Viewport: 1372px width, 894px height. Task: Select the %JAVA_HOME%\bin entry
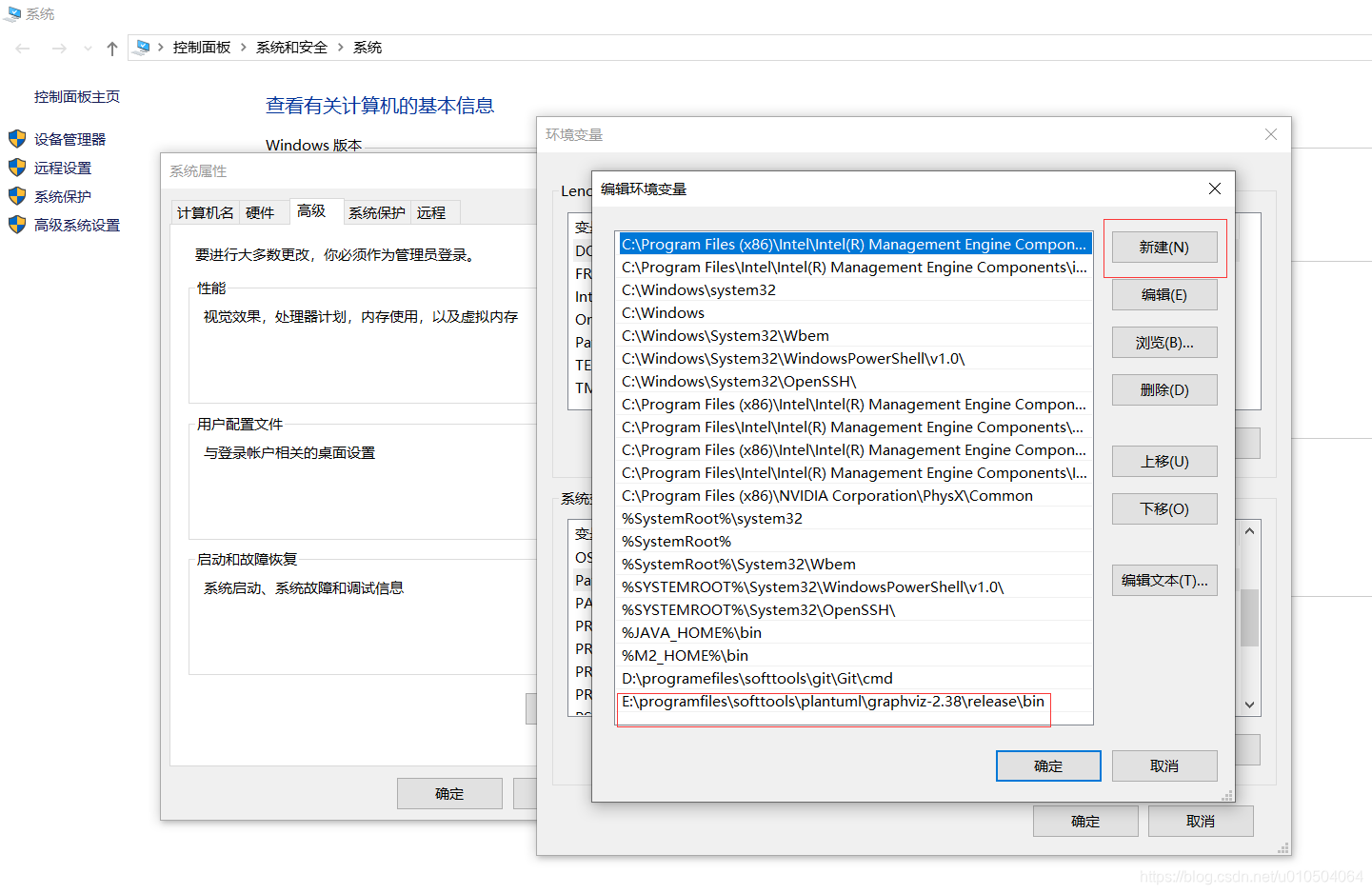click(854, 632)
